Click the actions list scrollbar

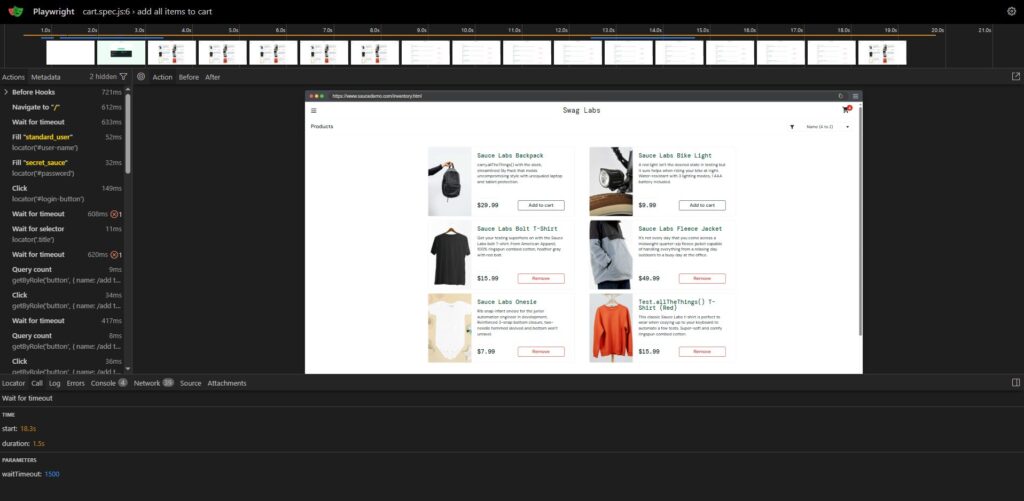click(x=127, y=134)
